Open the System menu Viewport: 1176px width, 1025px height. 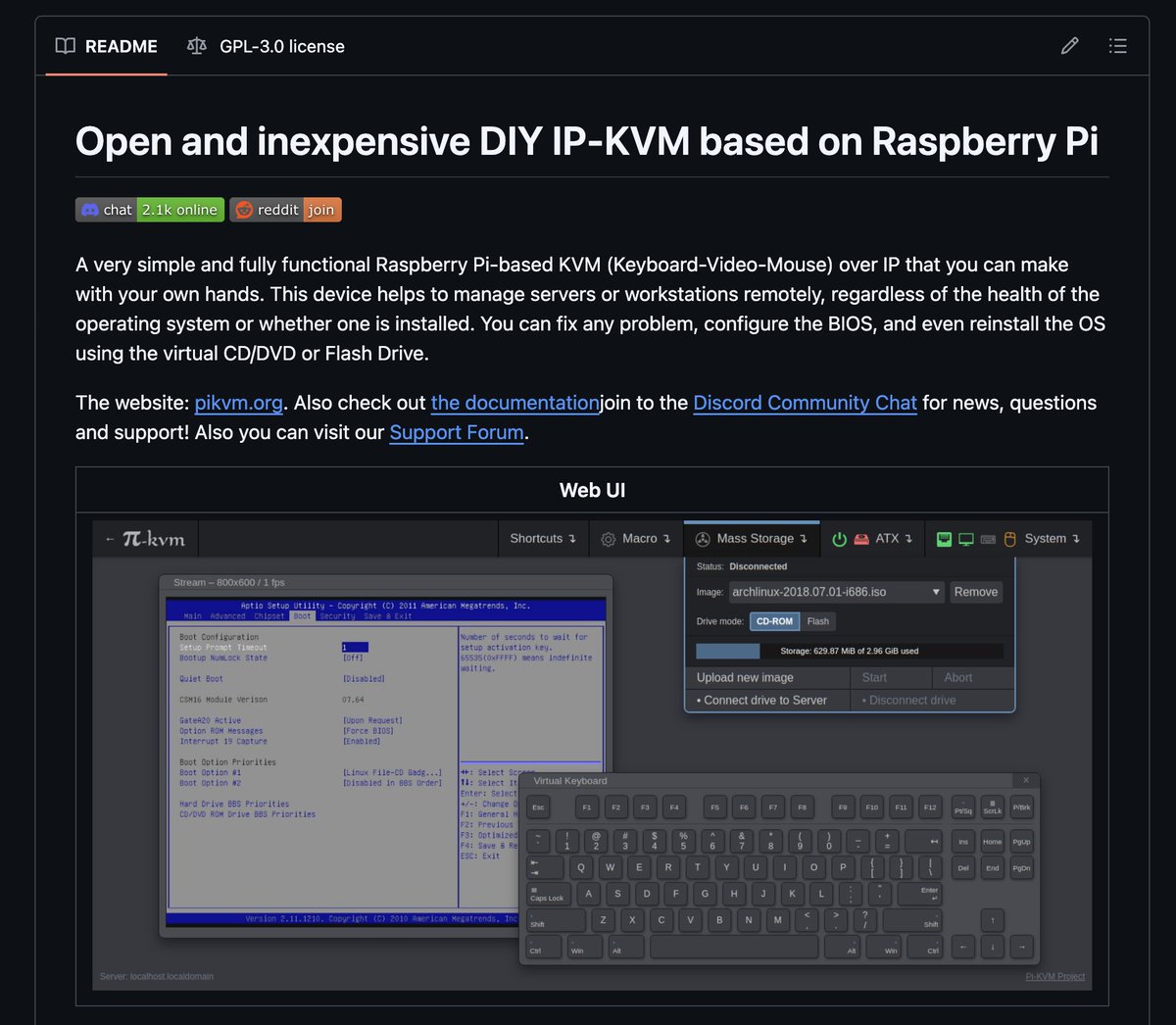tap(1008, 539)
